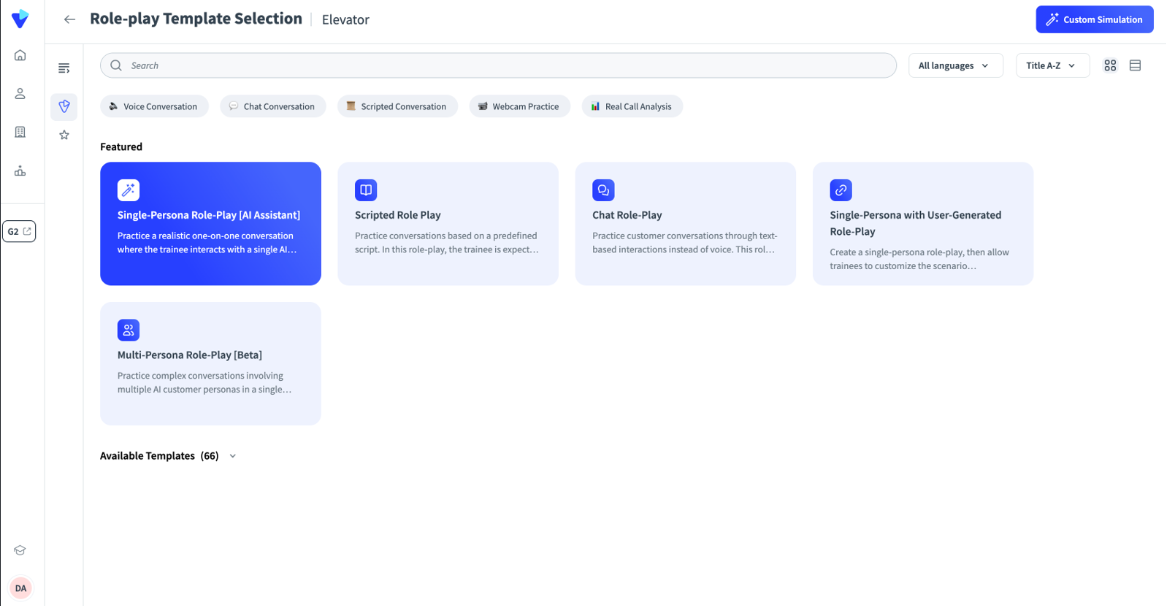Expand the Available Templates (66) section
Viewport: 1166px width, 606px height.
pos(233,456)
